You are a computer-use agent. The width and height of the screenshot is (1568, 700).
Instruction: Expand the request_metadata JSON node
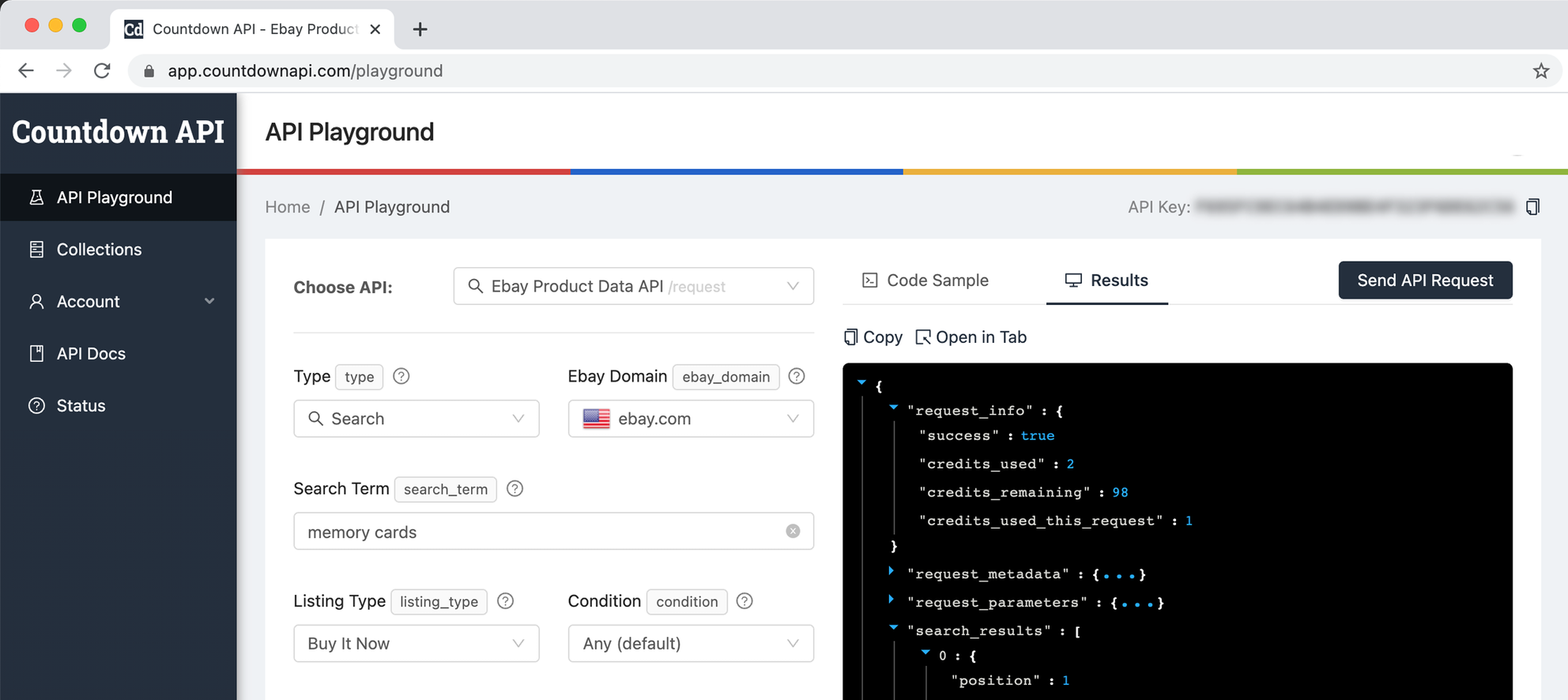tap(891, 571)
